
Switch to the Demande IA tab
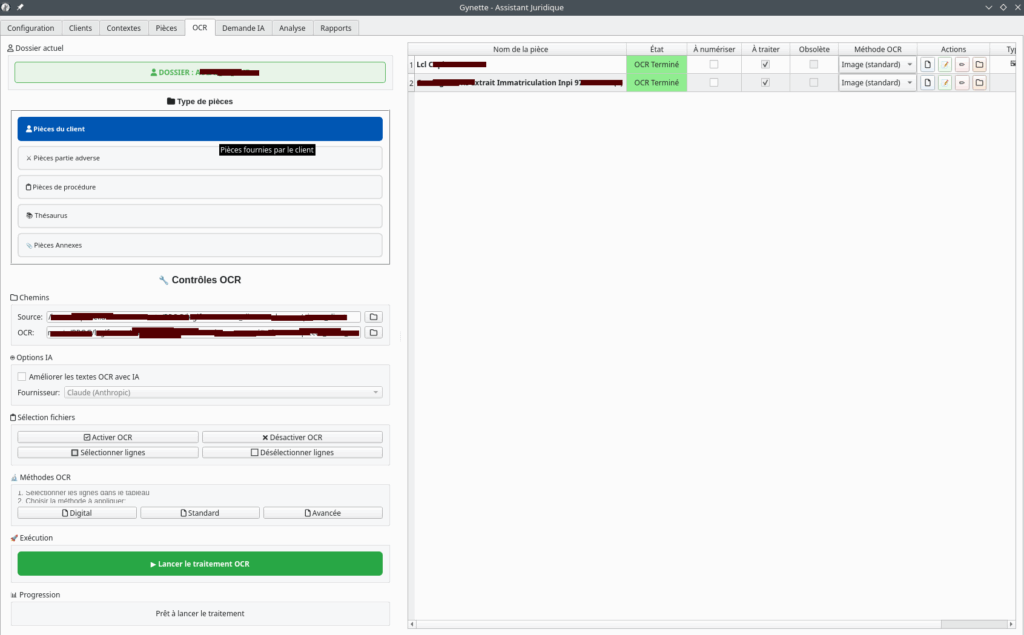[243, 28]
